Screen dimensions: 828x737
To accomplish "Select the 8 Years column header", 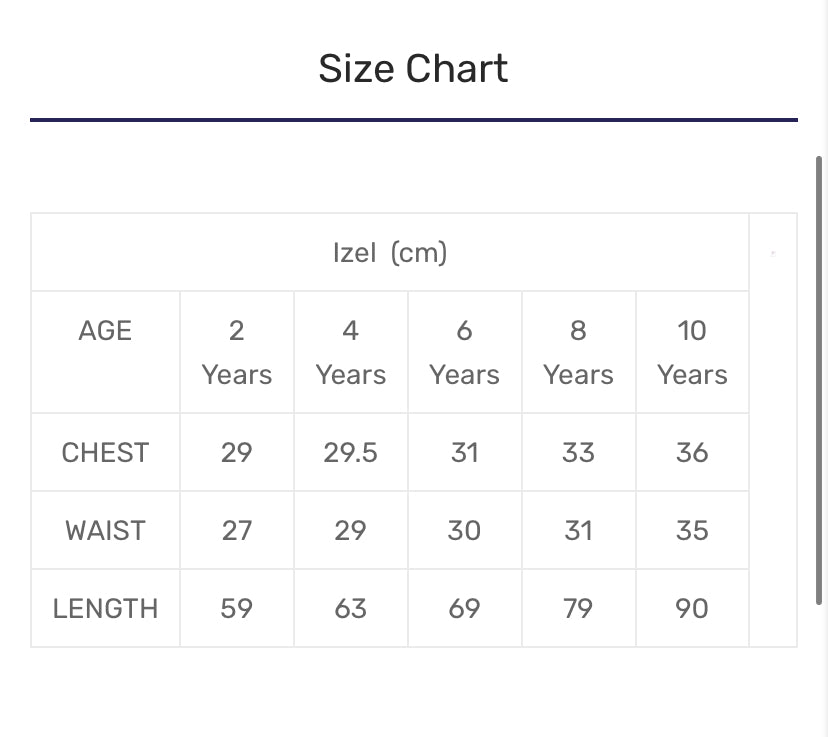I will [x=578, y=352].
